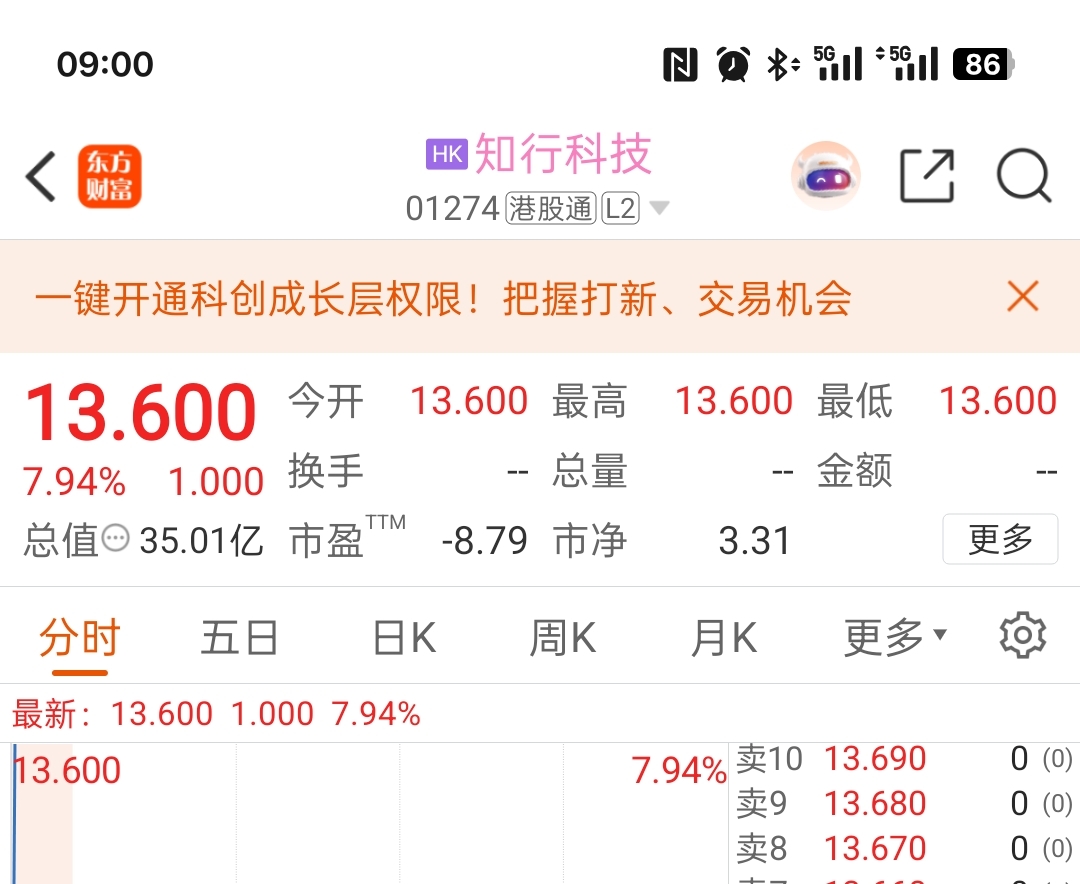Tap the first 5G signal icon
This screenshot has height=884, width=1080.
click(838, 63)
